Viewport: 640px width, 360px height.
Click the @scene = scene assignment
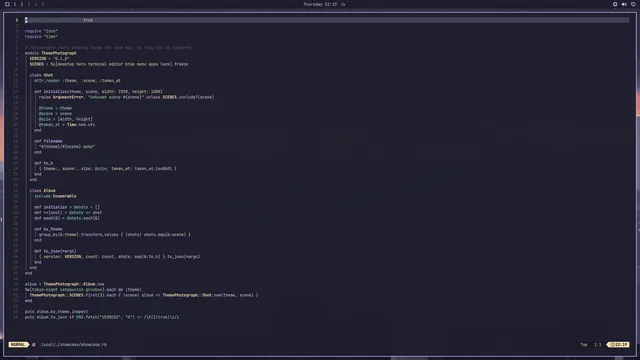coord(55,113)
